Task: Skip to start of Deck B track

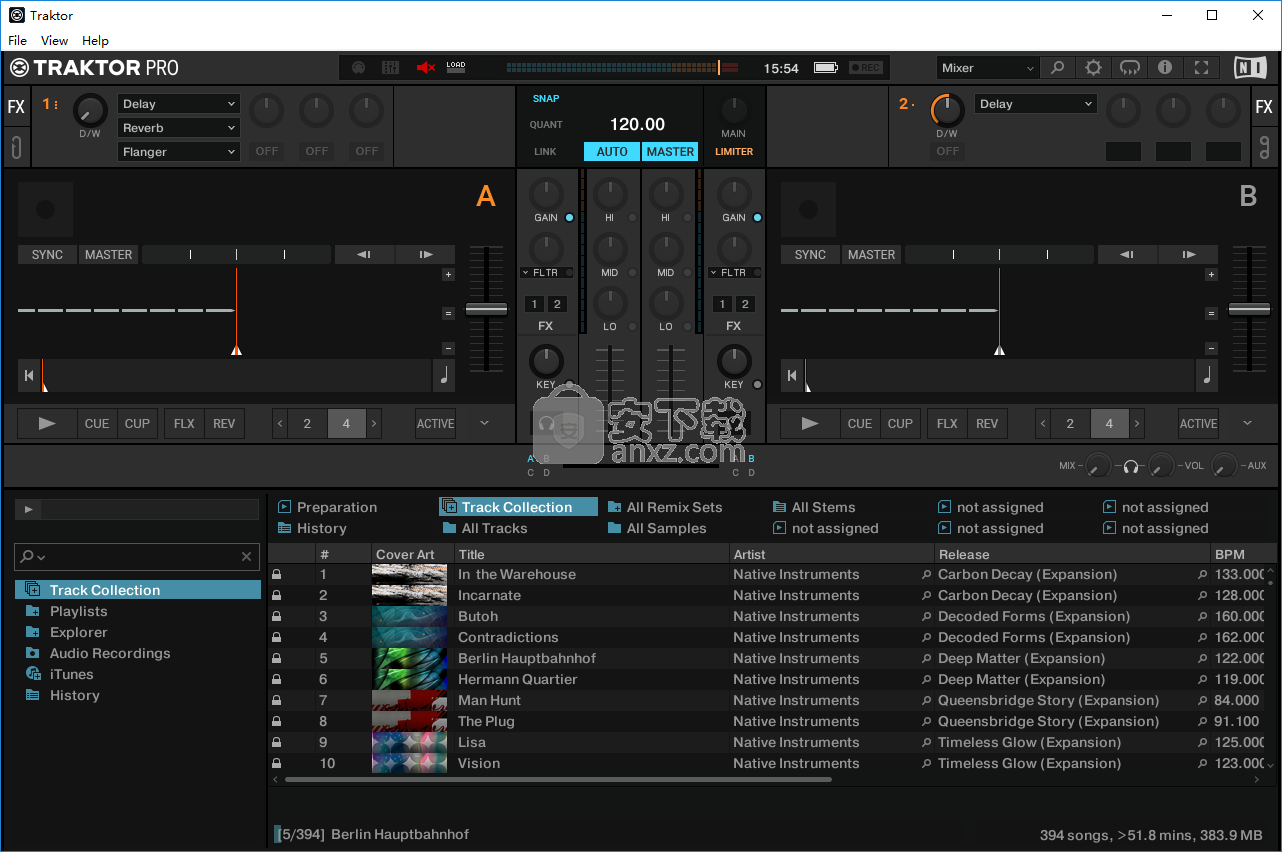Action: coord(792,376)
